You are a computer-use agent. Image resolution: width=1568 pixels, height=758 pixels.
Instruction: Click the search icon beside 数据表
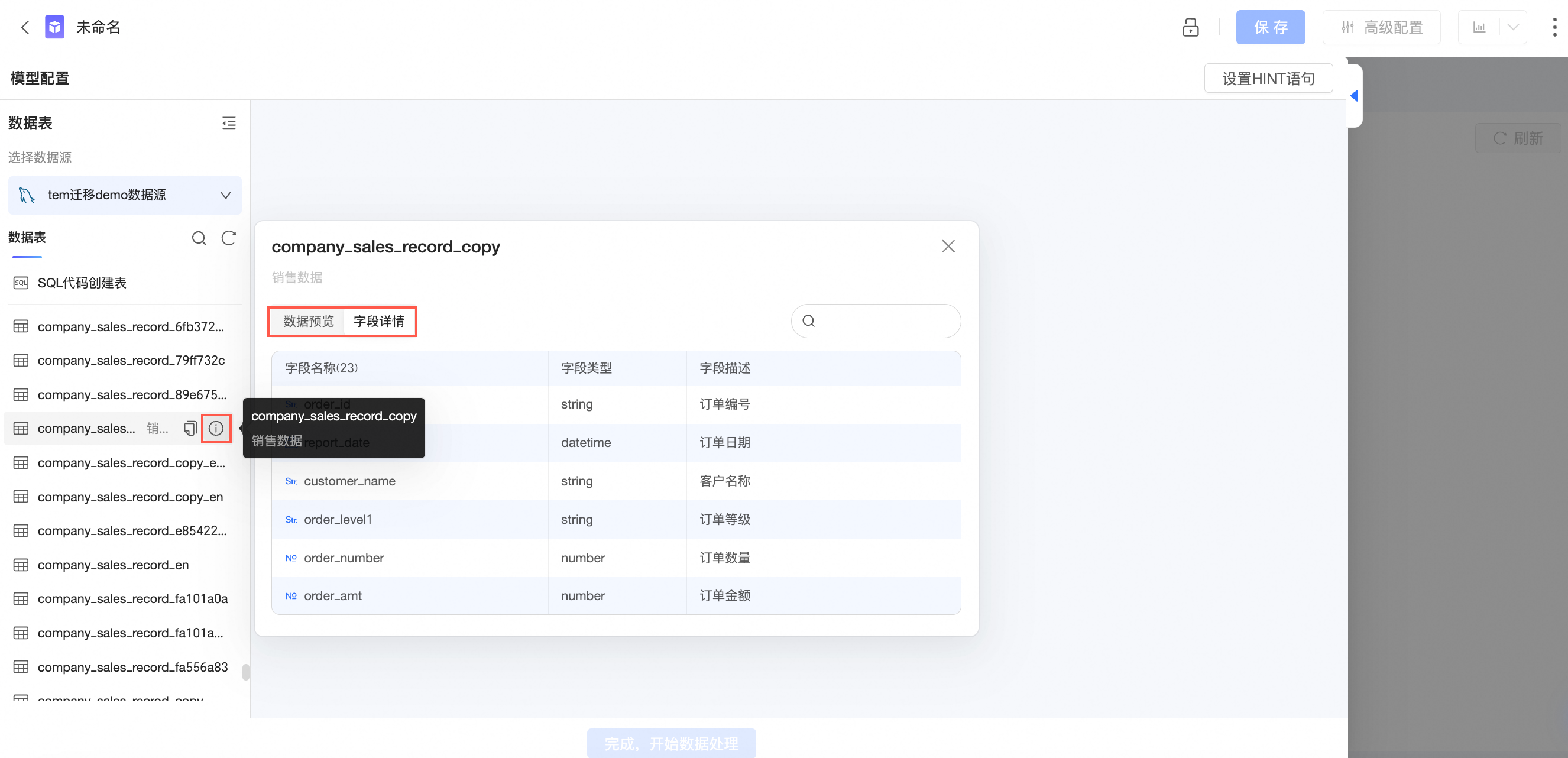[x=199, y=238]
